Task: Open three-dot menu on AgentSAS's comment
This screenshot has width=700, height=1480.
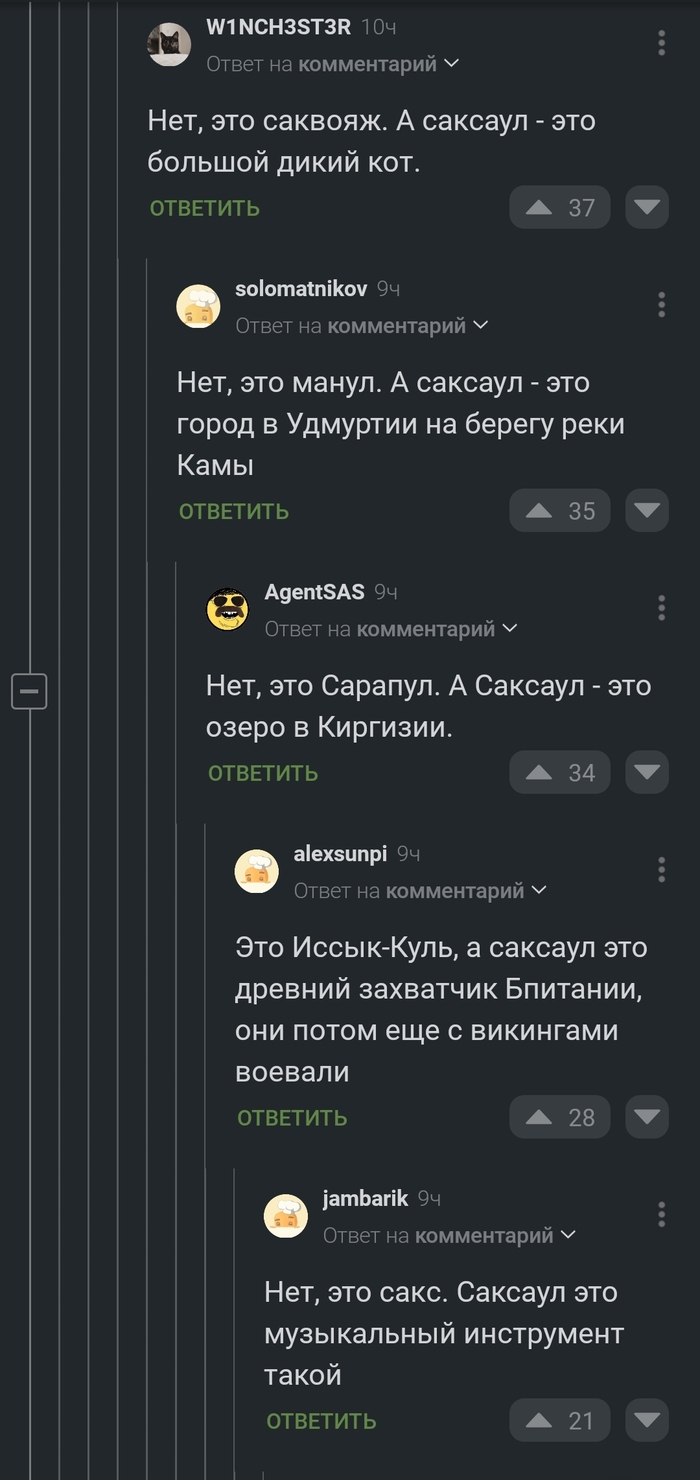Action: tap(661, 608)
